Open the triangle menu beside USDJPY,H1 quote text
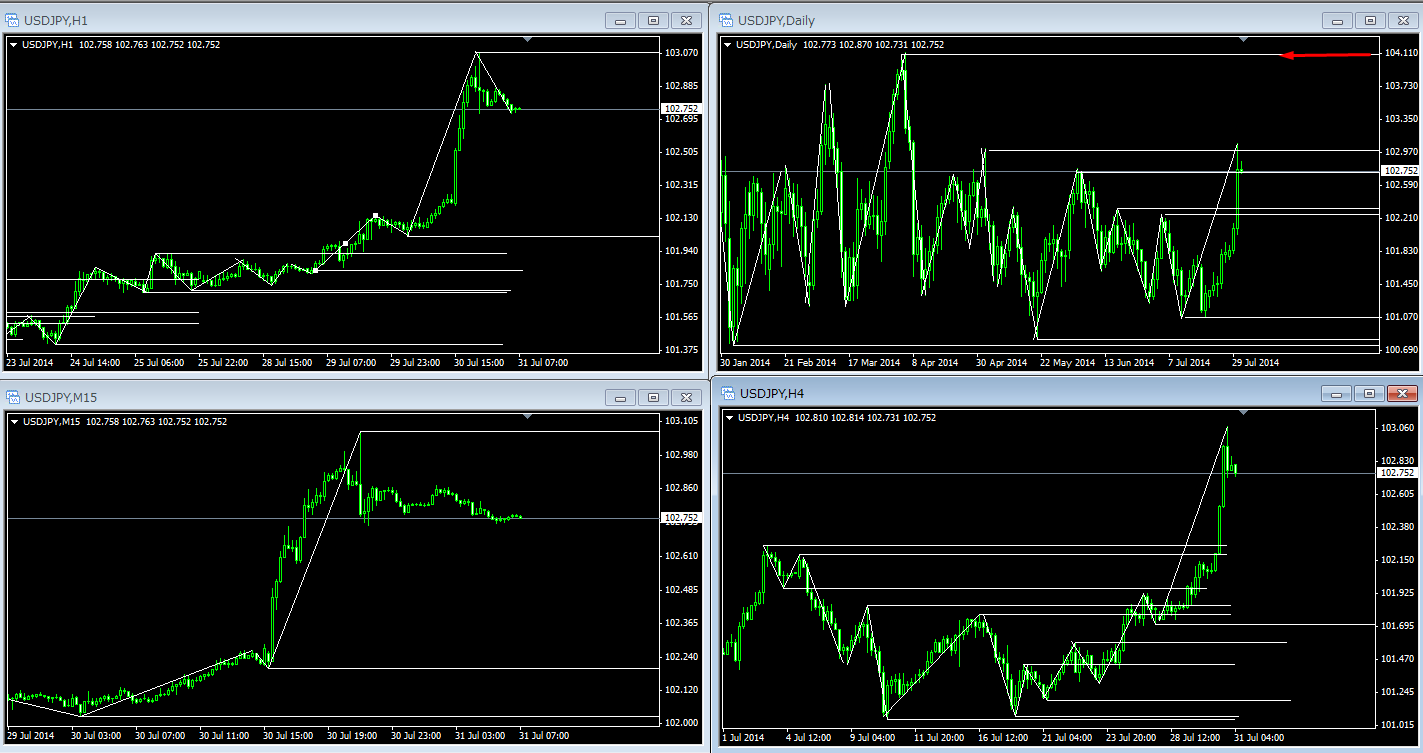 (x=13, y=44)
